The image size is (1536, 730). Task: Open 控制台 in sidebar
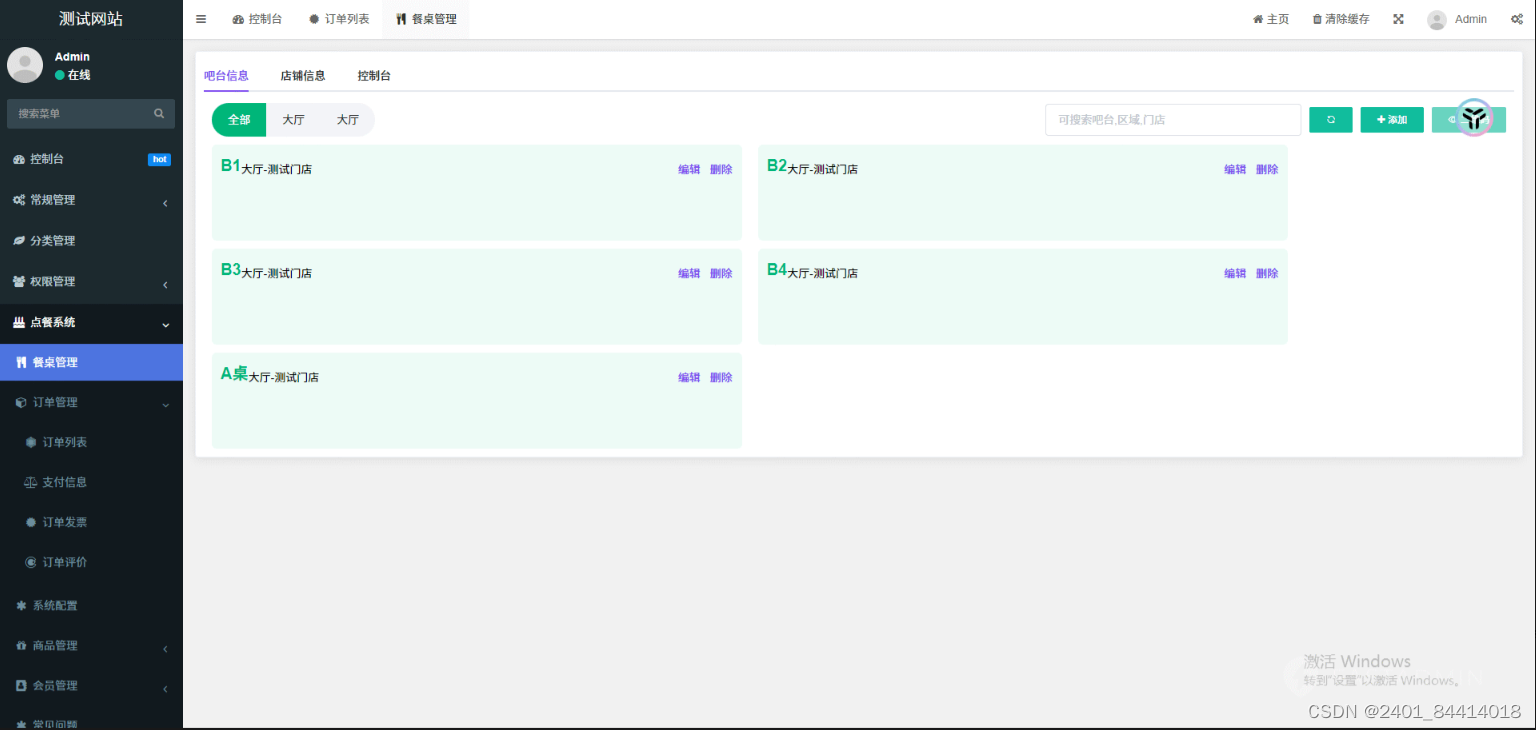pos(91,159)
